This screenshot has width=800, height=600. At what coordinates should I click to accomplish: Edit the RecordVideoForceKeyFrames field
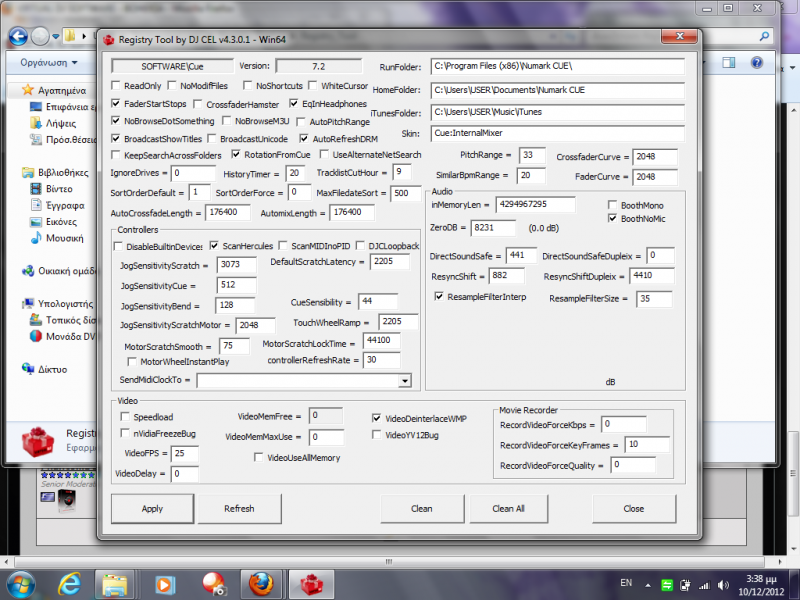(647, 444)
